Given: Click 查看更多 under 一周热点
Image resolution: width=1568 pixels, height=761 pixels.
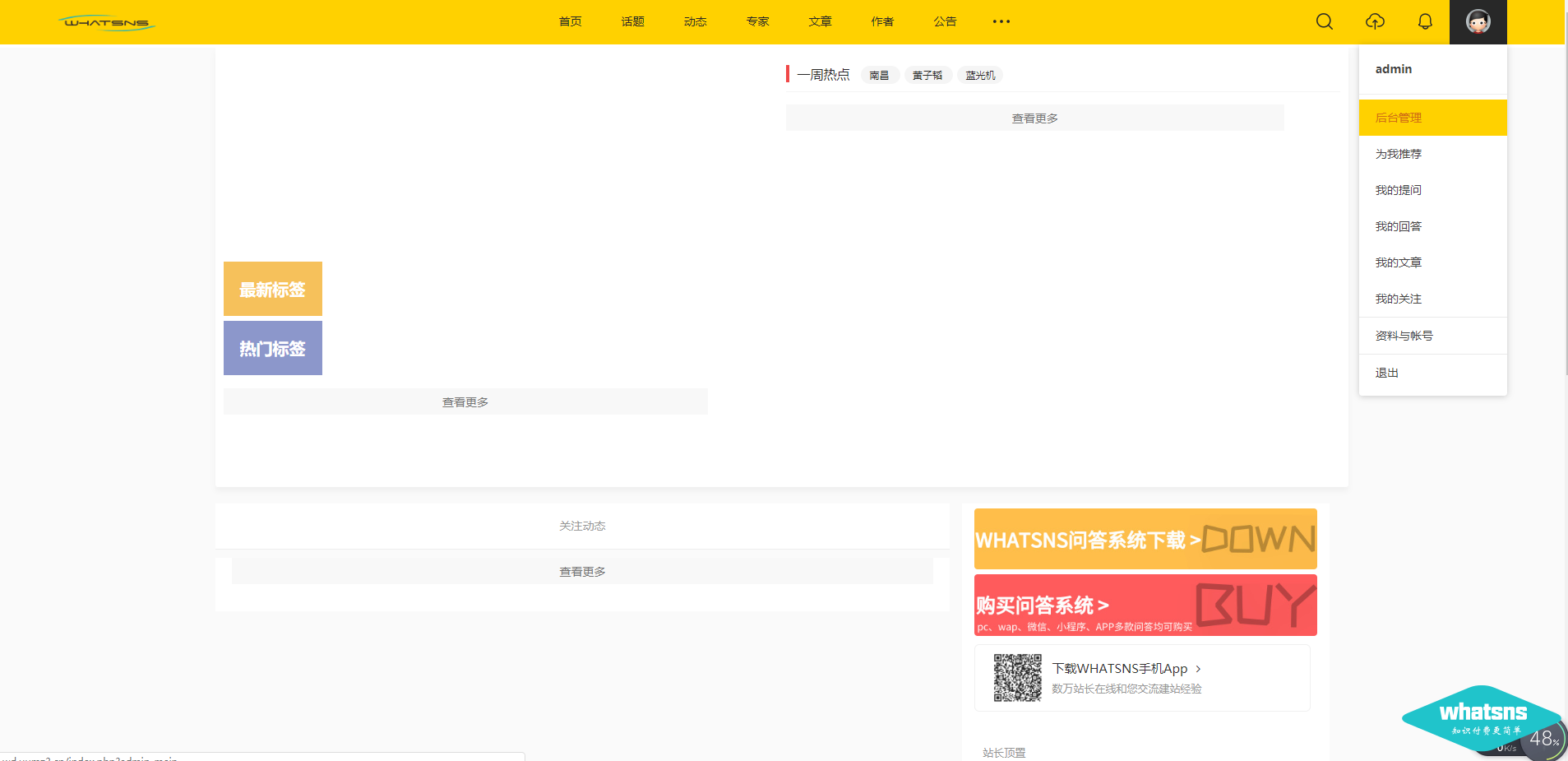Looking at the screenshot, I should click(x=1034, y=118).
